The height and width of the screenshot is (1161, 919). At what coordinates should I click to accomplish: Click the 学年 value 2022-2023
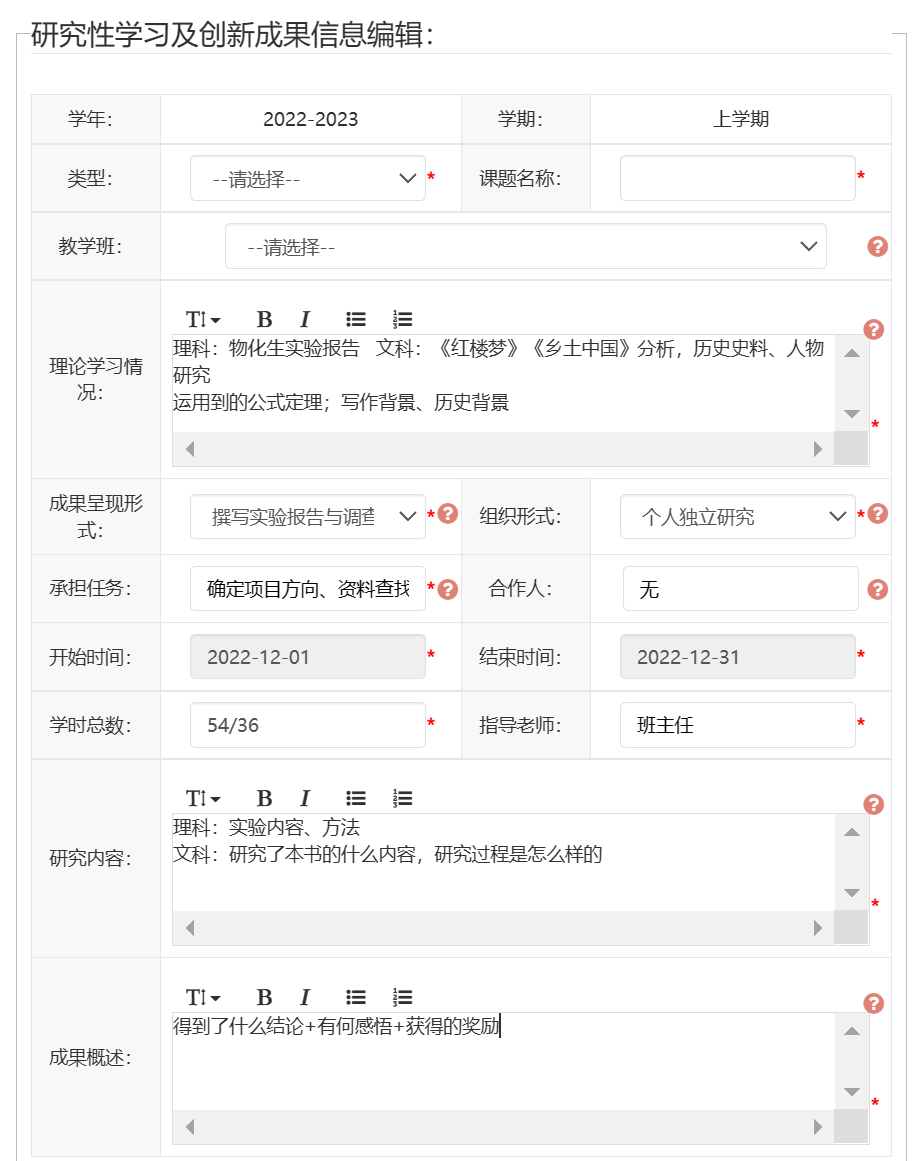(x=310, y=119)
